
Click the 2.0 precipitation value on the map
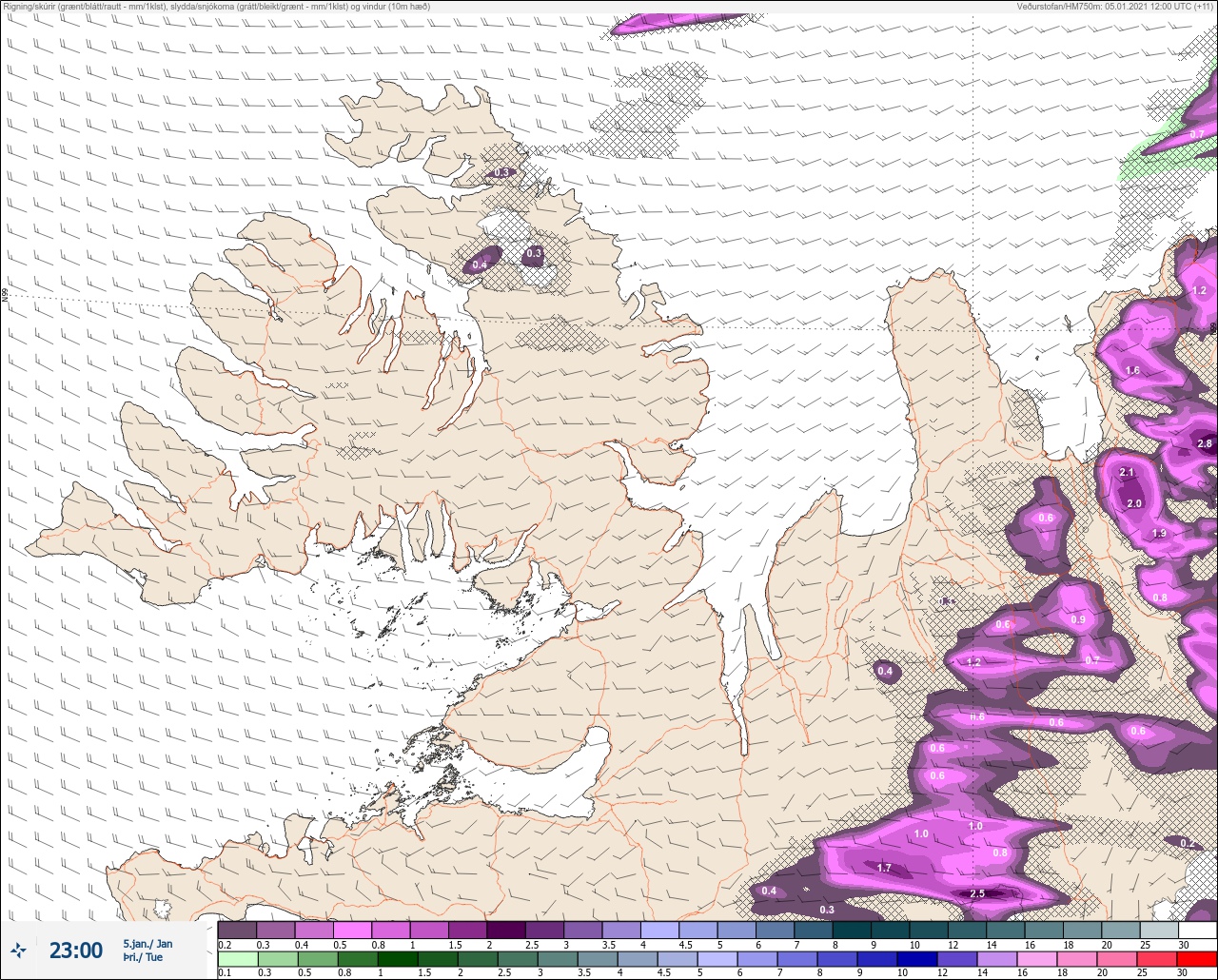[x=1134, y=503]
